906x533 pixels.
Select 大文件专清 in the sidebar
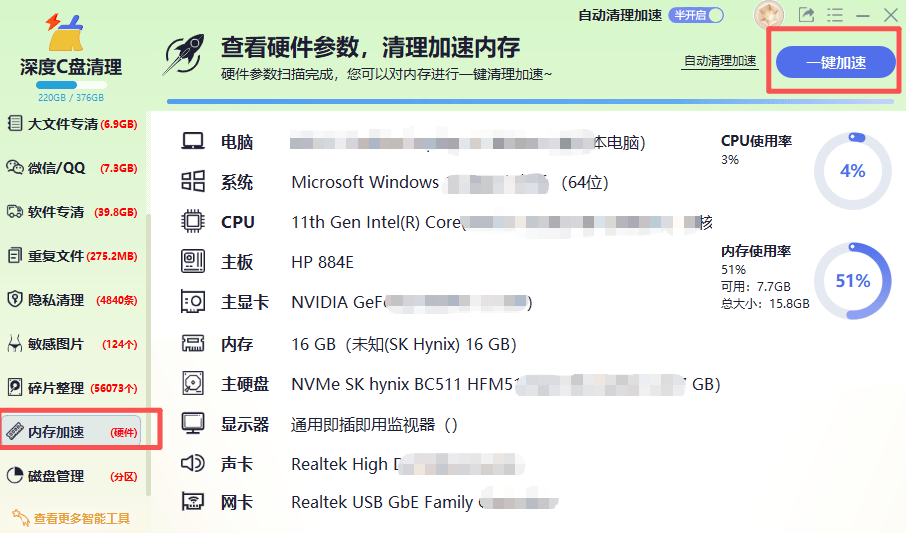[x=72, y=124]
